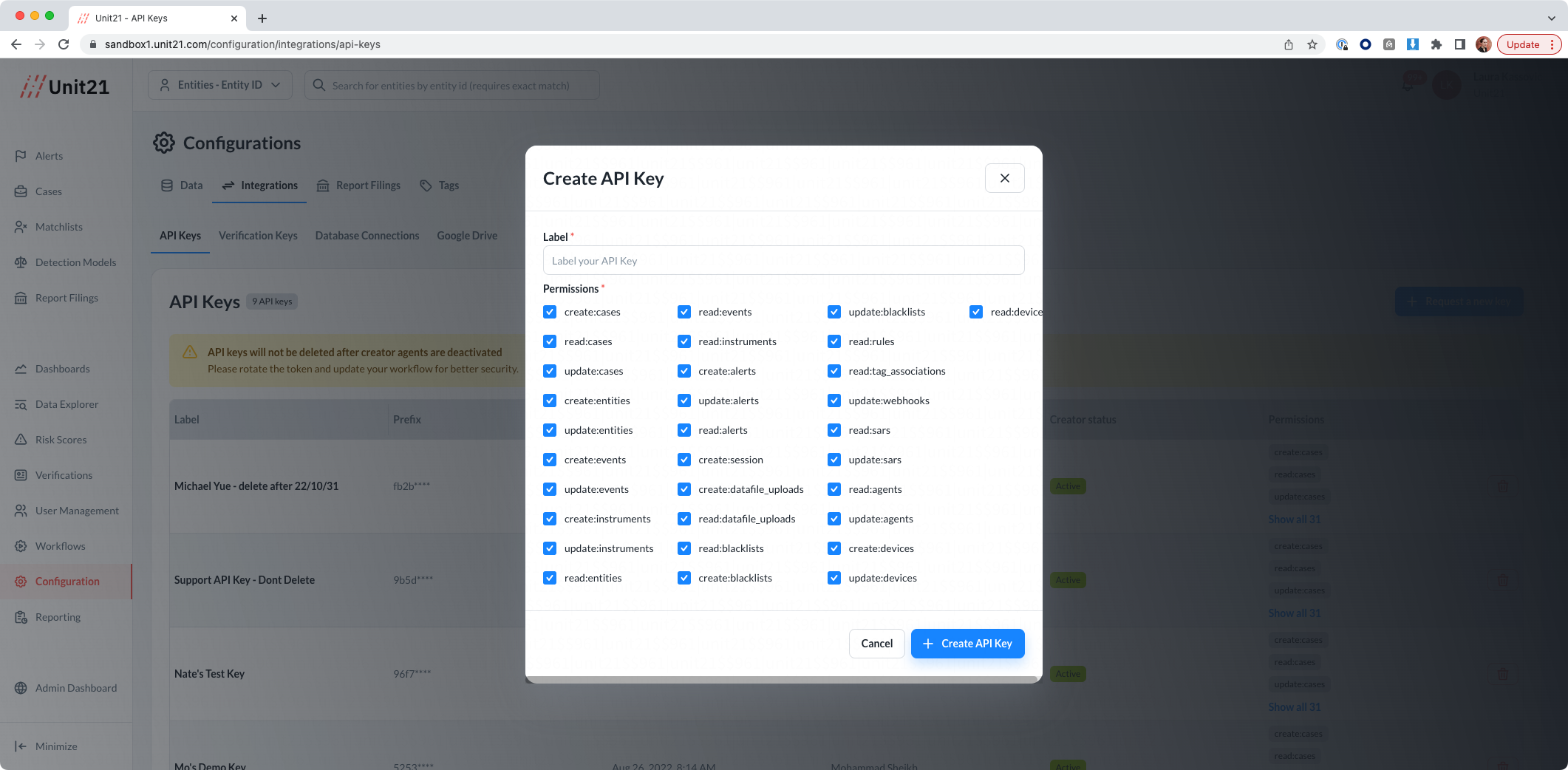Screen dimensions: 1568x770
Task: Show all 31 permissions for Michael Yue key
Action: pos(1295,519)
